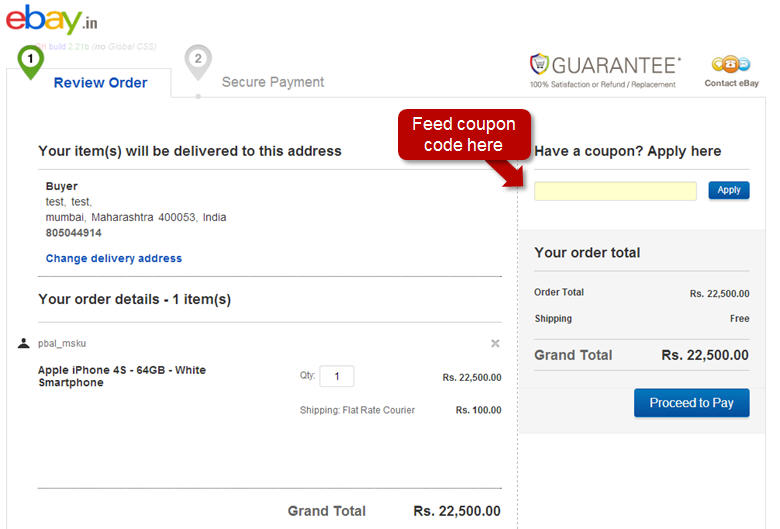Click the GUARANTEE satisfaction text banner
Viewport: 780px width, 529px height.
point(616,66)
